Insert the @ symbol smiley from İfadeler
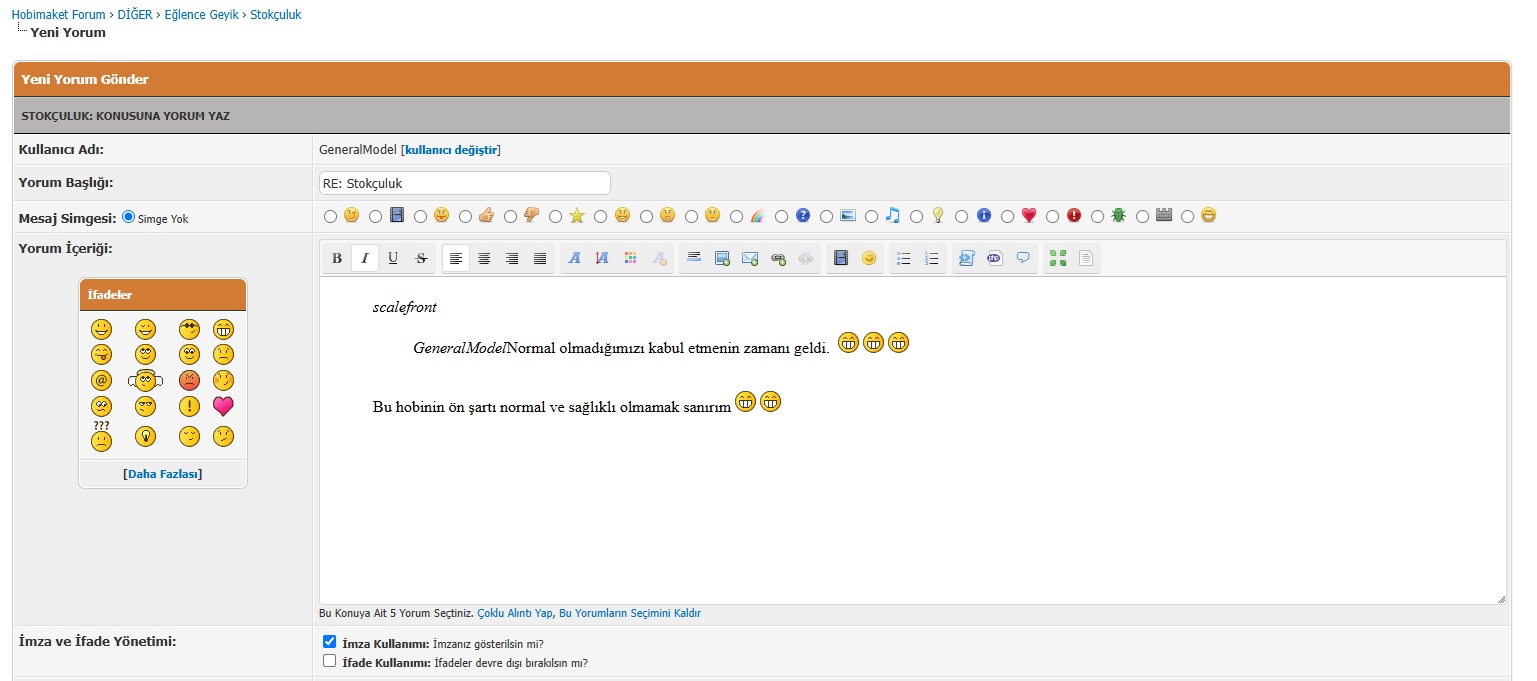 [101, 380]
